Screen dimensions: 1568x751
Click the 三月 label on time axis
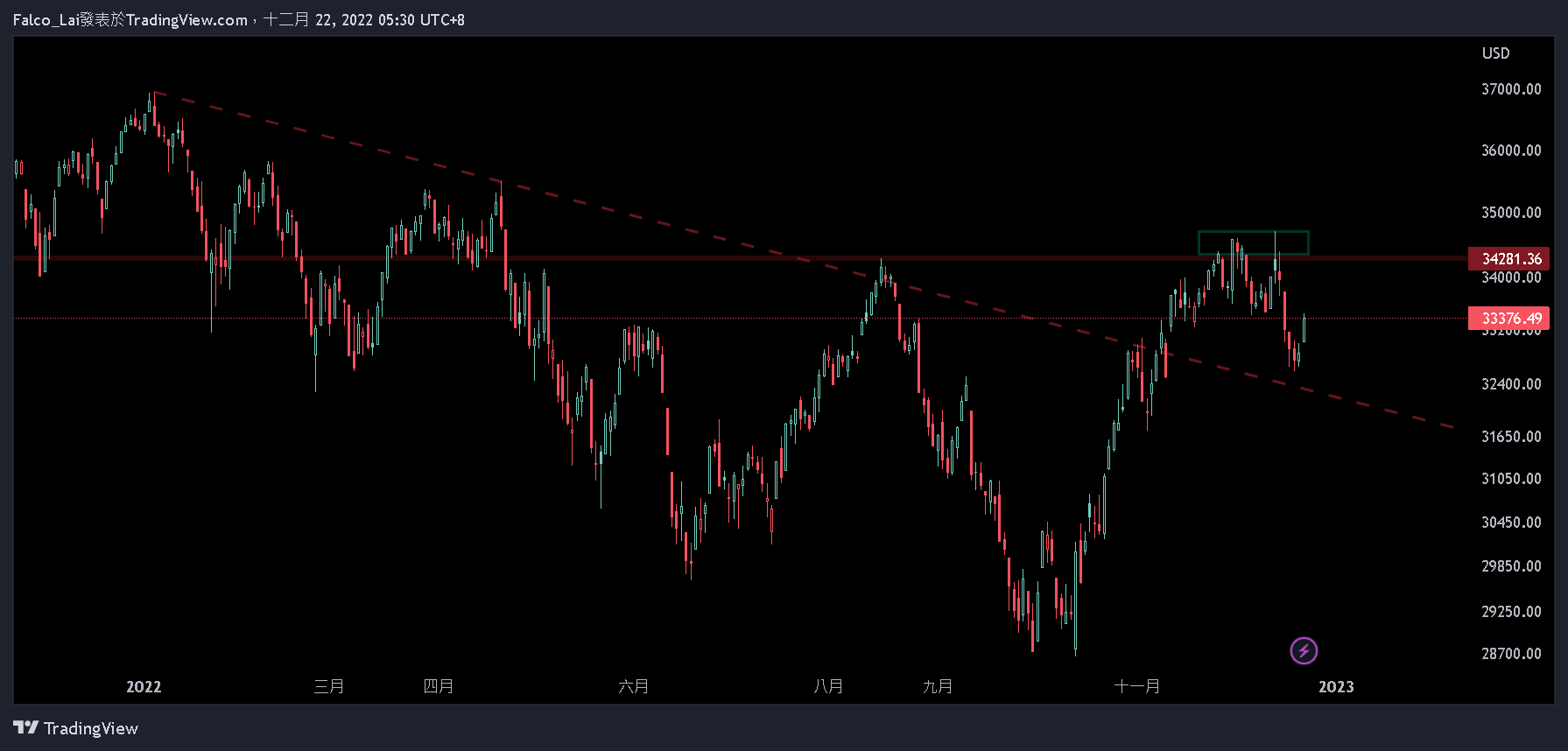click(x=329, y=687)
